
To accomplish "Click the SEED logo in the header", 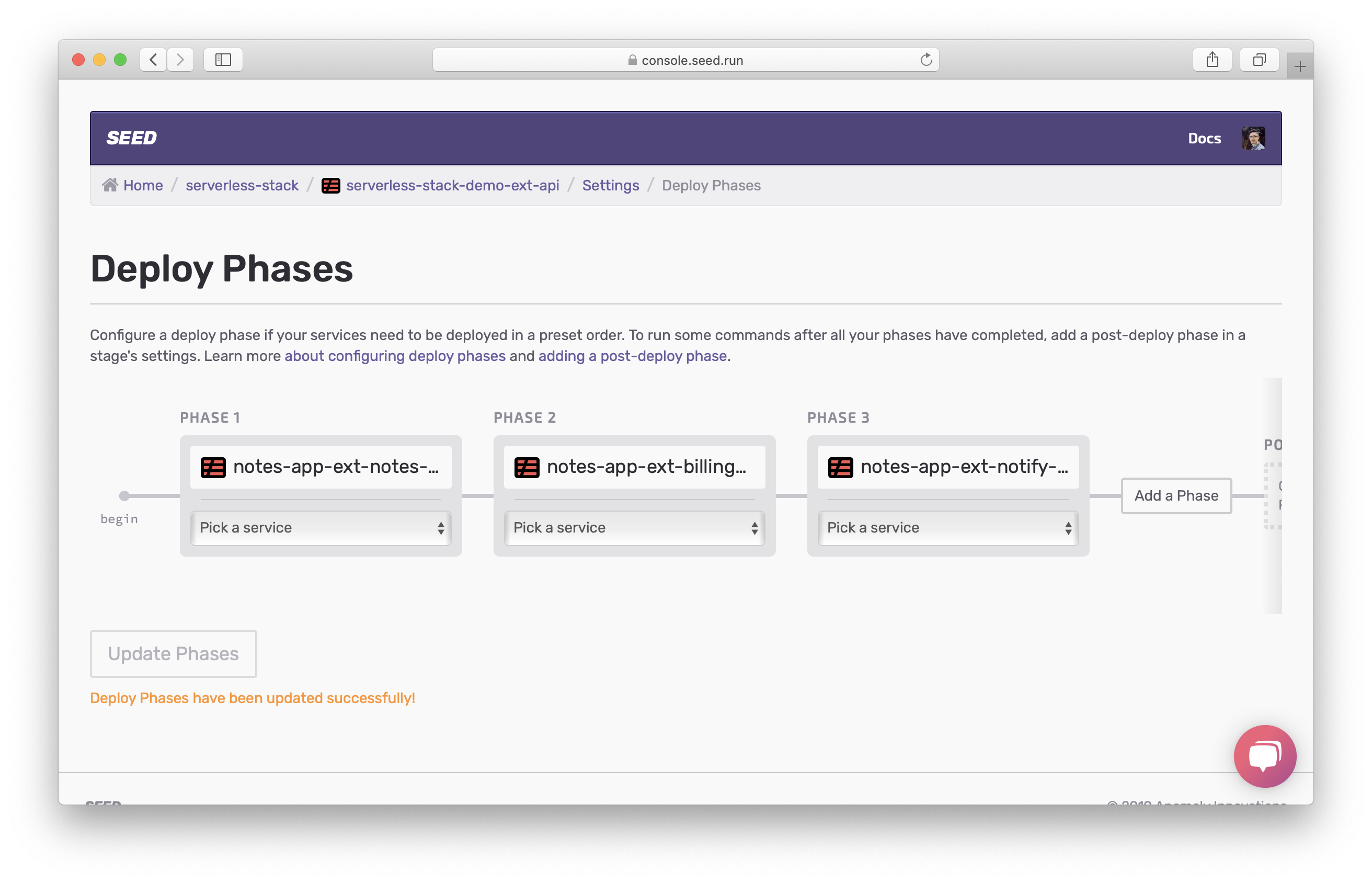I will point(132,138).
